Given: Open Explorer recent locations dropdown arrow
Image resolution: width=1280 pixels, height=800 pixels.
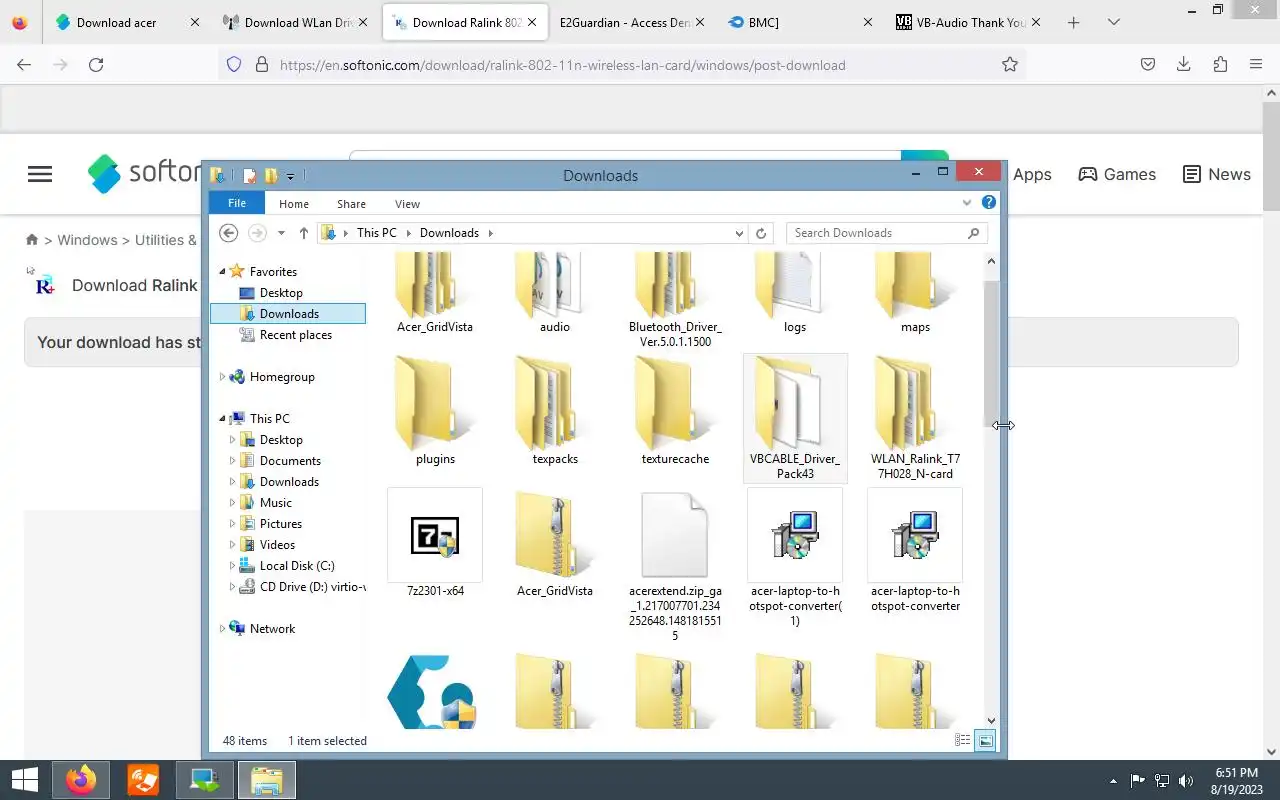Looking at the screenshot, I should [281, 233].
